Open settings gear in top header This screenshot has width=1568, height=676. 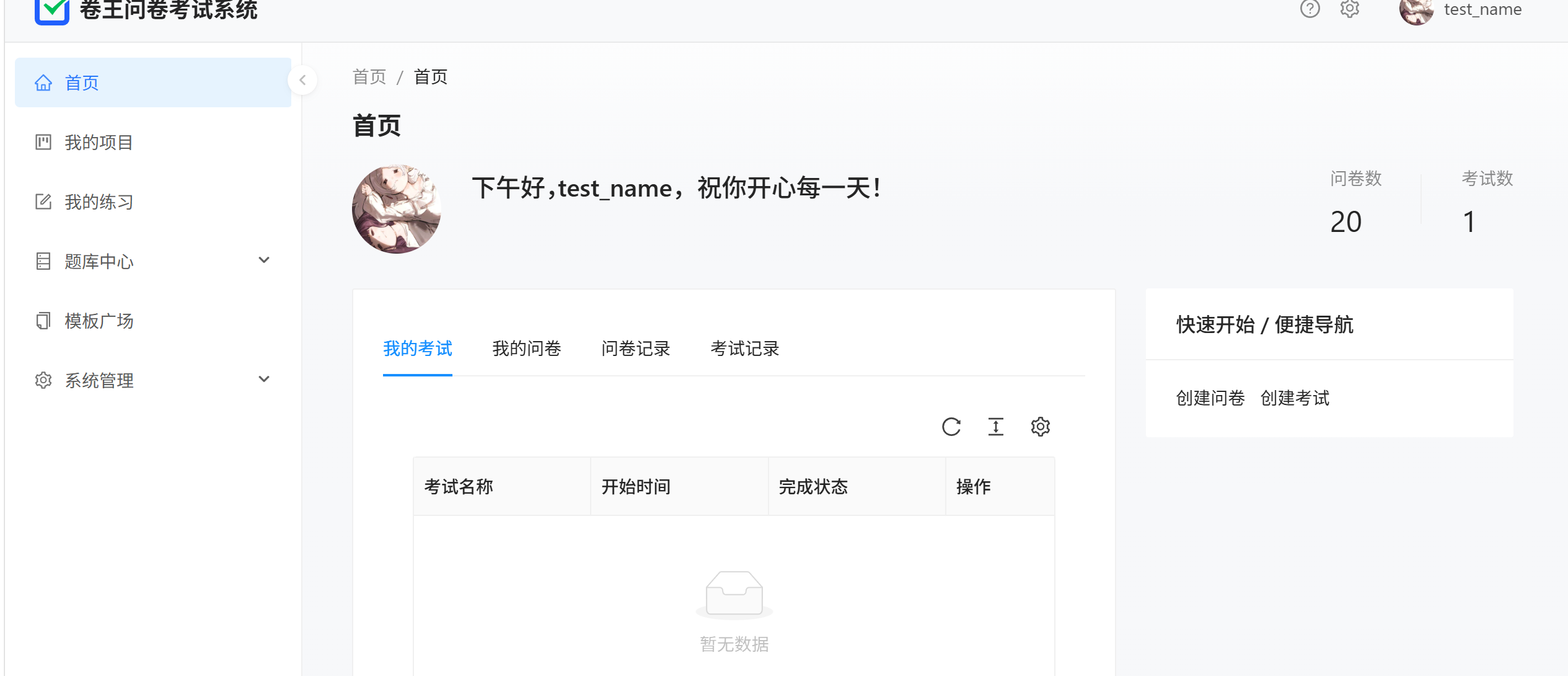pyautogui.click(x=1349, y=9)
